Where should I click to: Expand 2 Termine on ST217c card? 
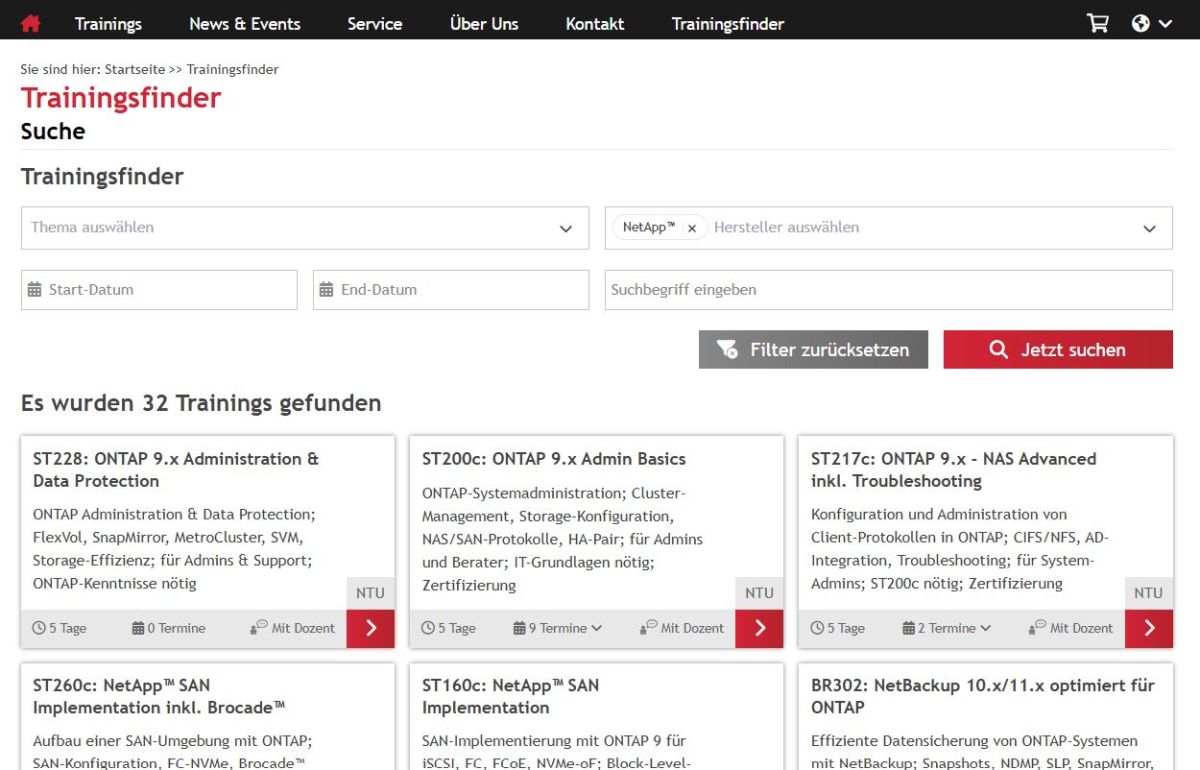[947, 628]
